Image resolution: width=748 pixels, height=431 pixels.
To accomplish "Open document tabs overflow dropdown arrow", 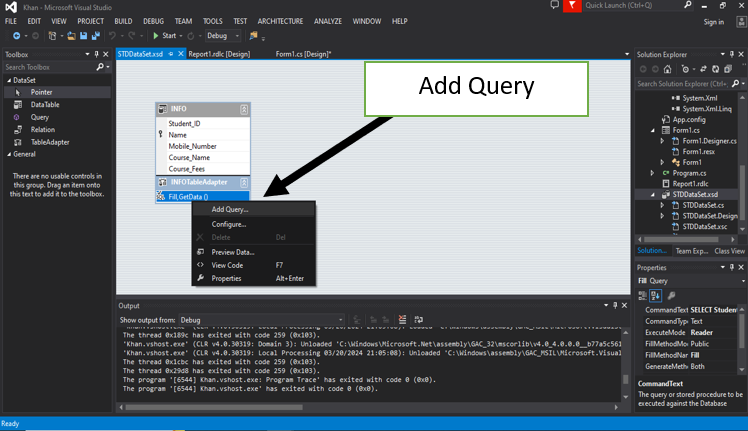I will point(627,54).
